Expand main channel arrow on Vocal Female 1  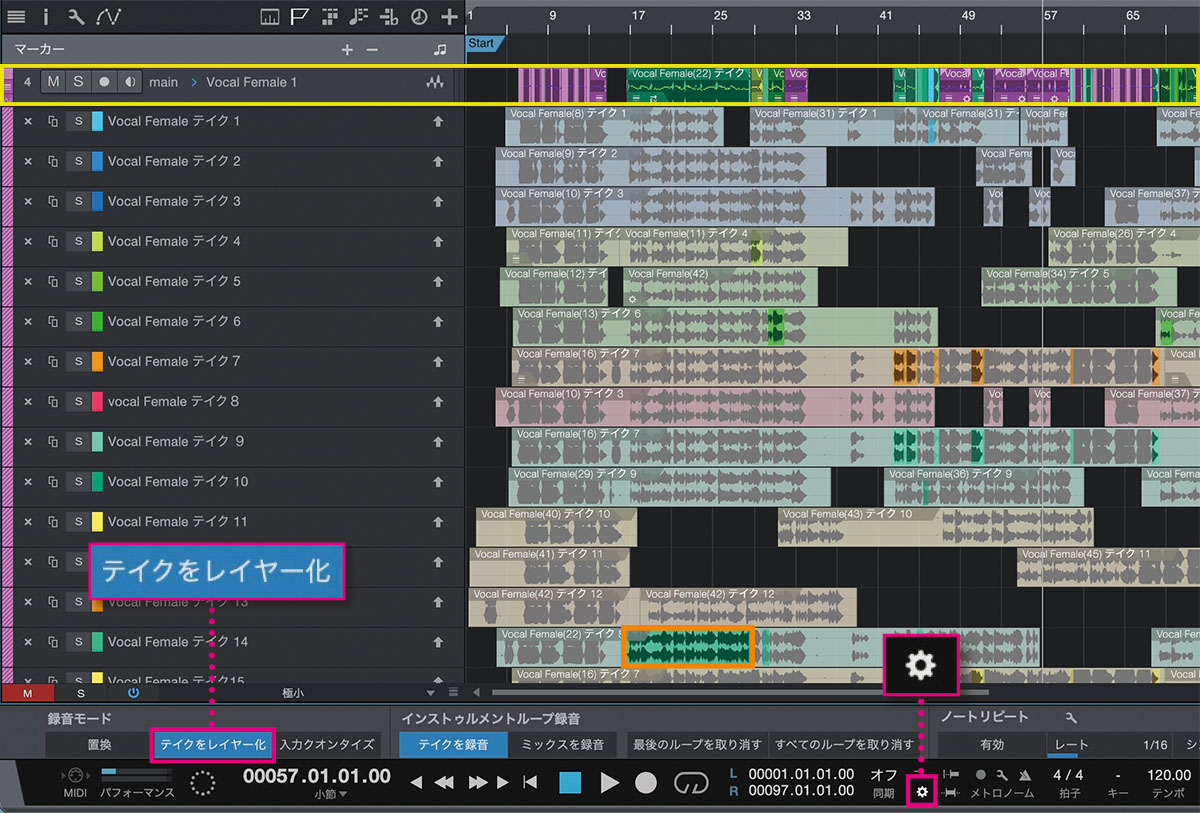coord(192,82)
